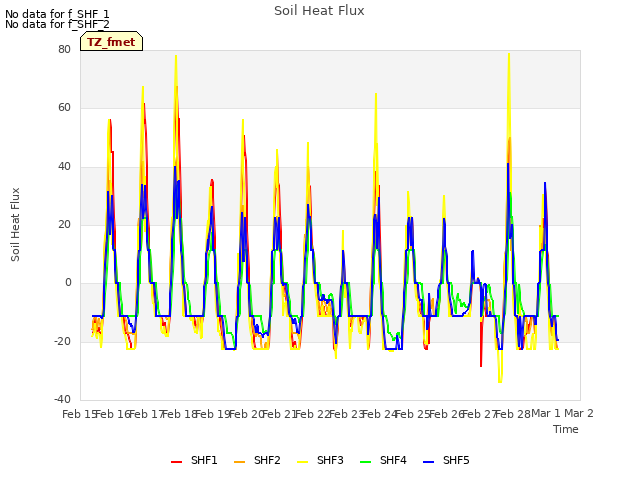Click the y-axis tick label 80
The image size is (640, 480).
pos(64,49)
